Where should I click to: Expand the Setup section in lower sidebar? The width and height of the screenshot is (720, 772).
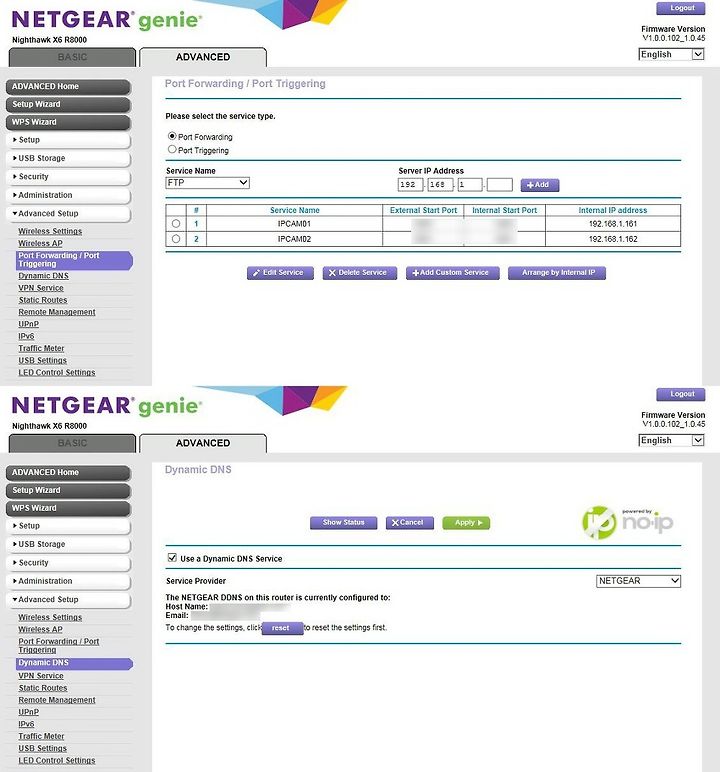[x=68, y=526]
